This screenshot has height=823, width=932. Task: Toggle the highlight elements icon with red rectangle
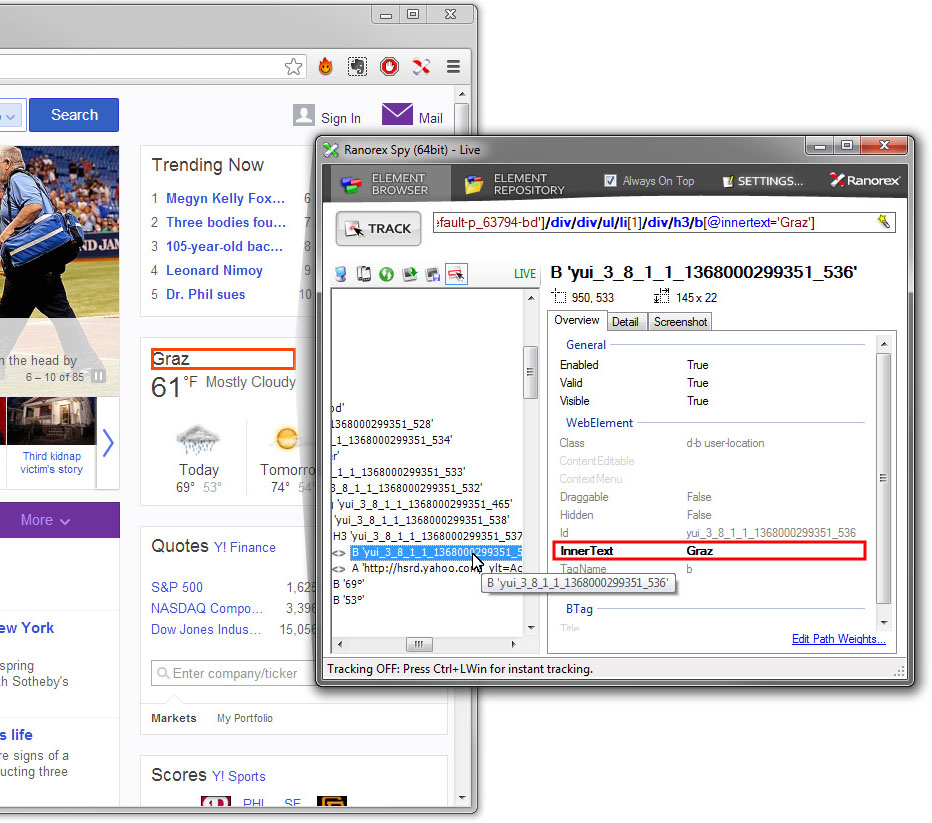point(456,274)
